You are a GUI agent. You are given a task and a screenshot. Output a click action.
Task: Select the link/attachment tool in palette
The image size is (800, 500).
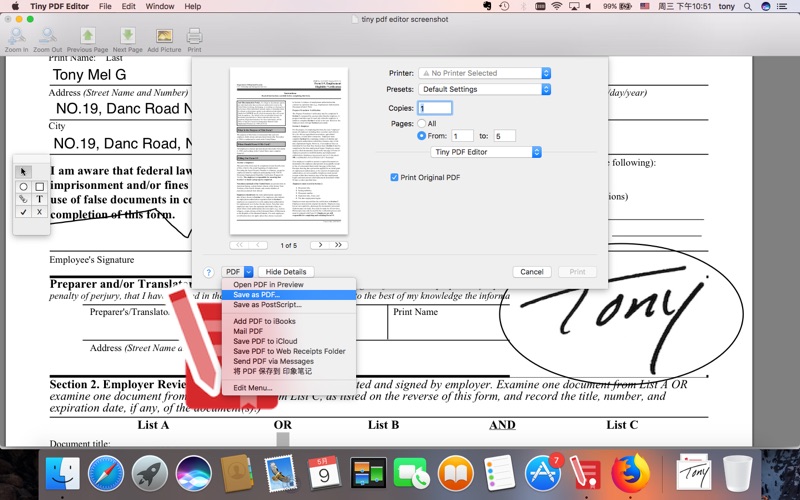click(x=23, y=199)
